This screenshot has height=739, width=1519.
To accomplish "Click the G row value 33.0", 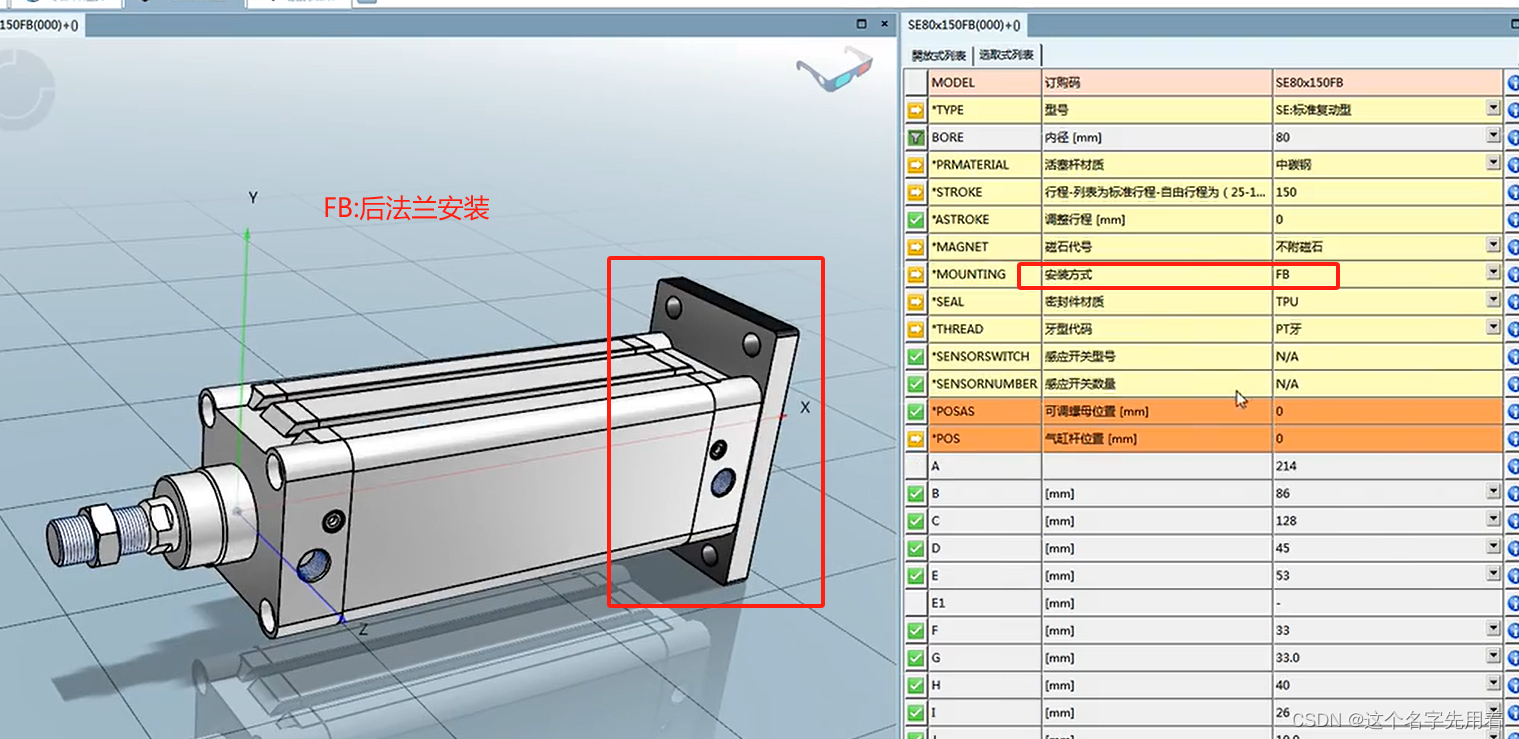I will pyautogui.click(x=1388, y=657).
